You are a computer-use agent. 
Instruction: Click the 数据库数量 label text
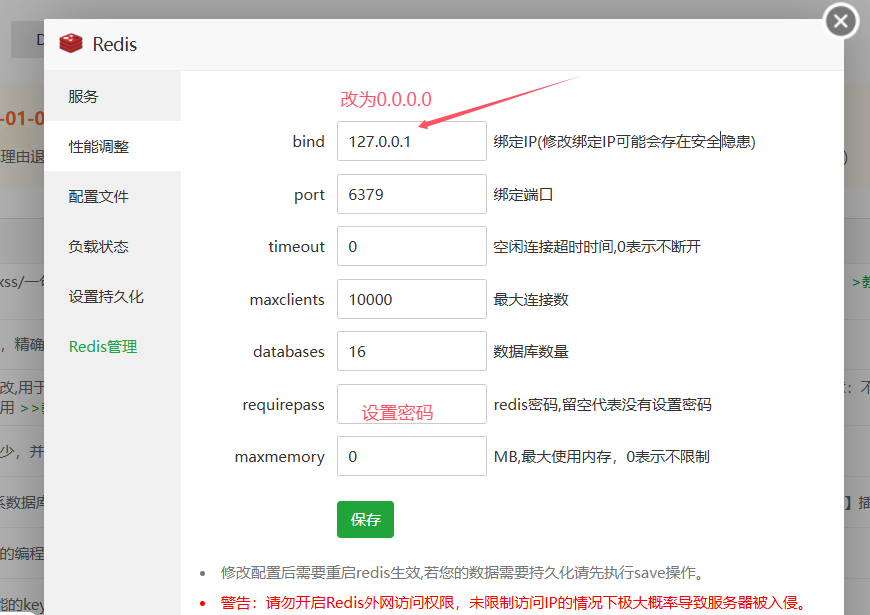[x=531, y=352]
